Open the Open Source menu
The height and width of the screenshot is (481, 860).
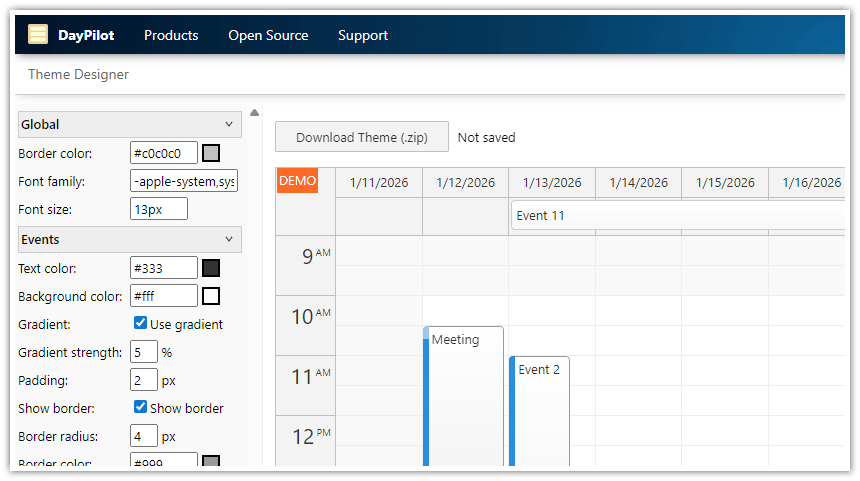[268, 35]
